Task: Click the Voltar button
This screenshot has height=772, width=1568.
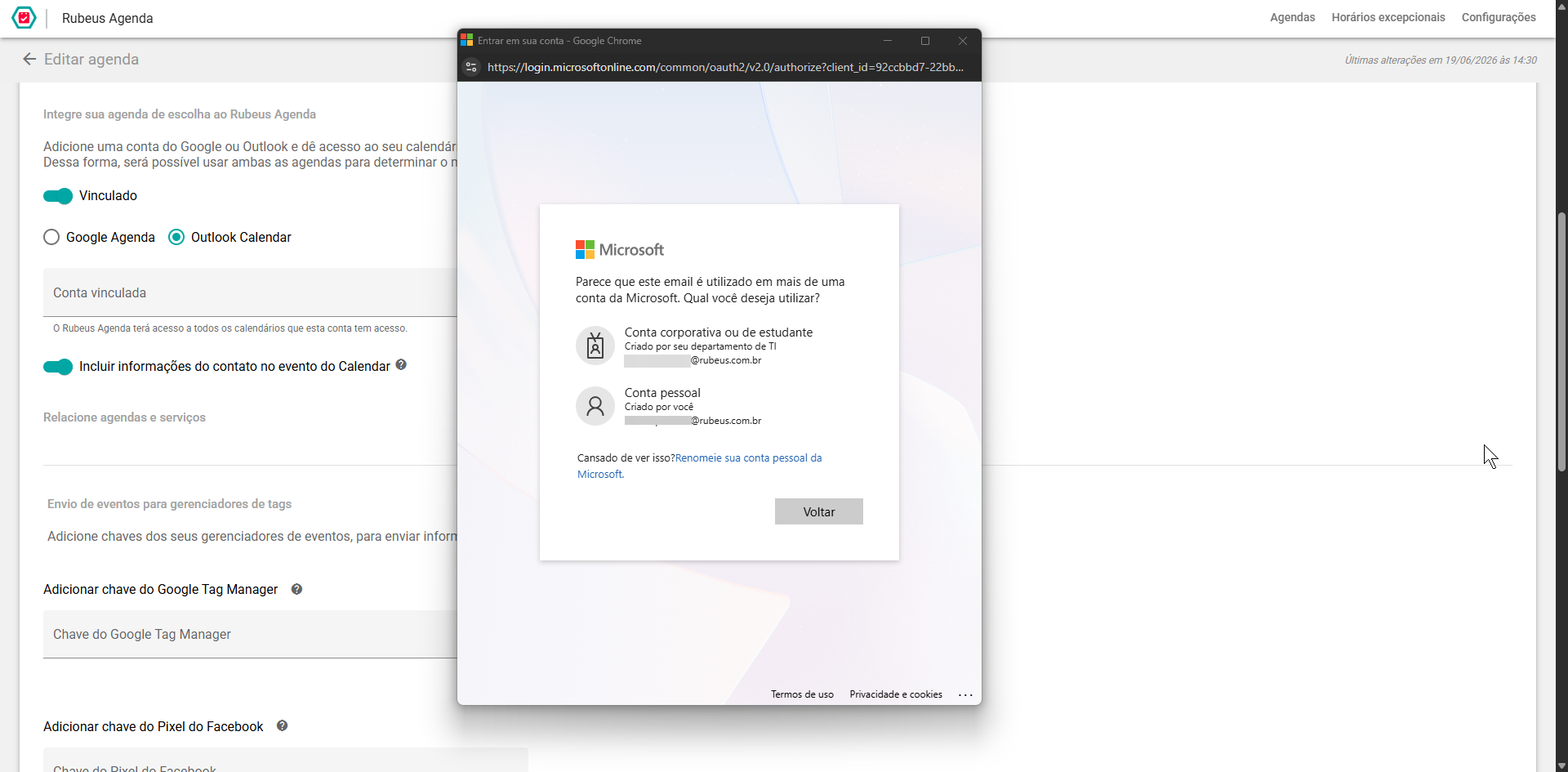Action: click(819, 511)
